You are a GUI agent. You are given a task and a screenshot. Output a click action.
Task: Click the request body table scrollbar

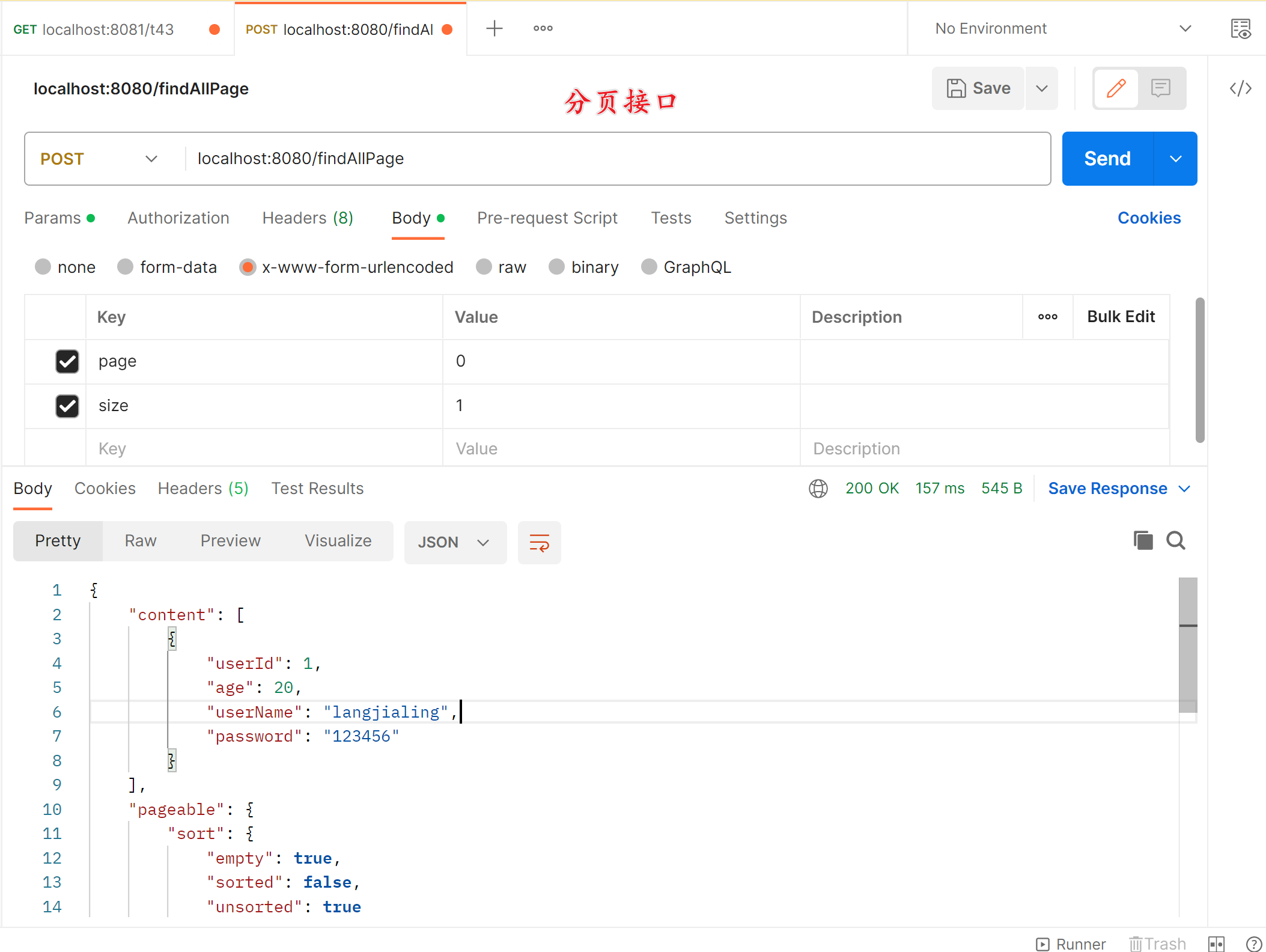point(1200,370)
